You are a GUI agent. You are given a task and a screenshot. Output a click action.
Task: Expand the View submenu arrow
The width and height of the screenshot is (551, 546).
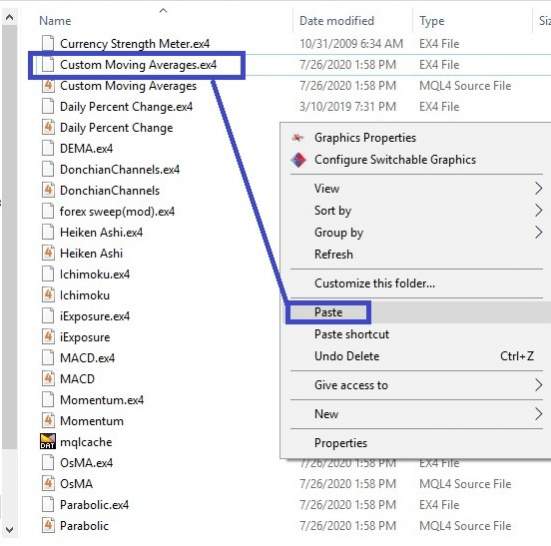538,189
